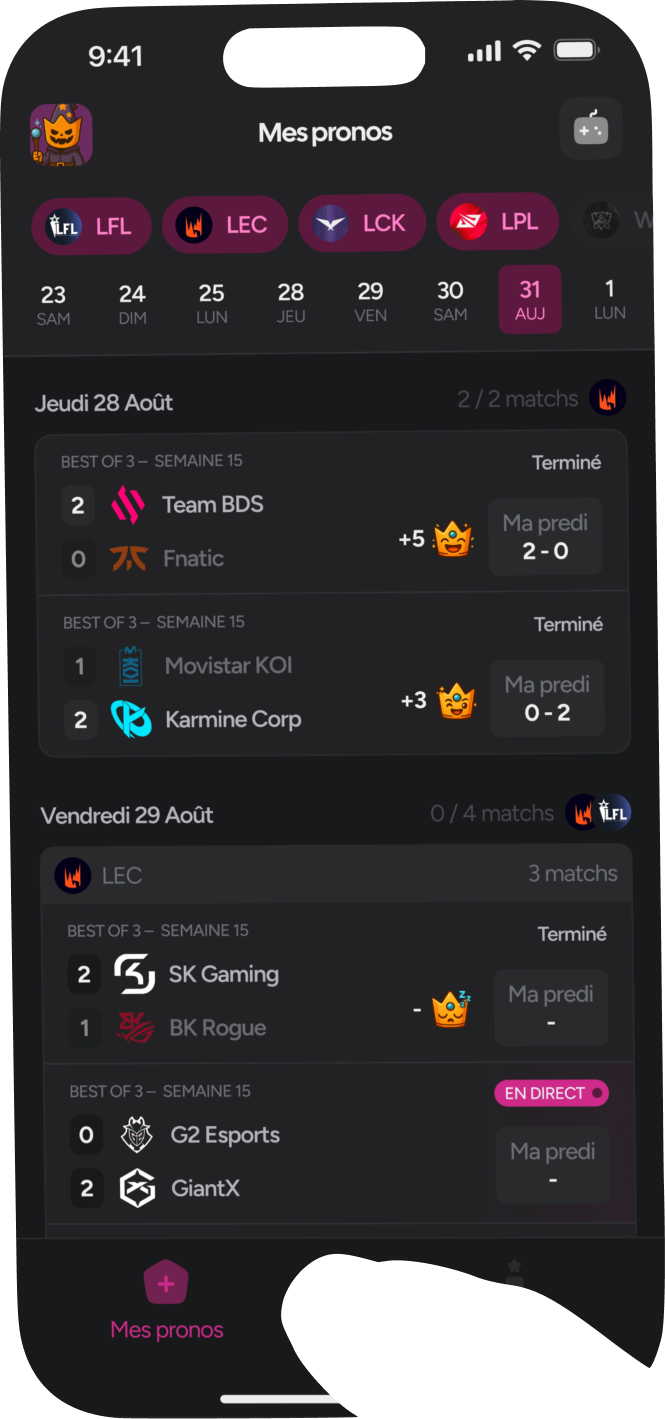Enable the LCK league filter

point(361,223)
